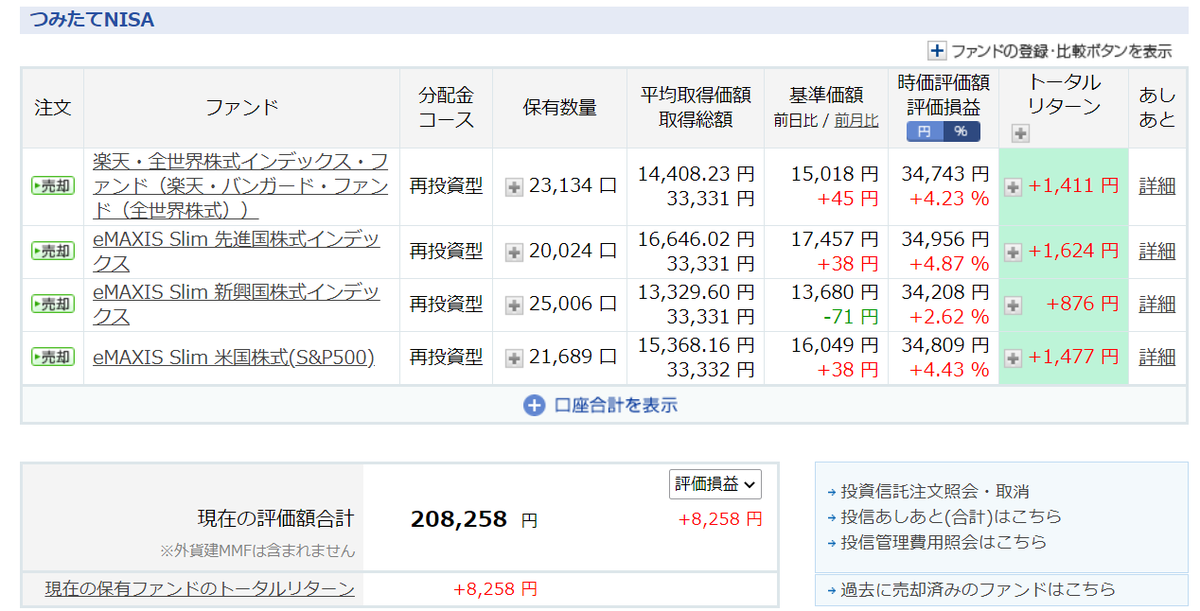Click +8,258 円 red profit beside 208,258

point(720,520)
